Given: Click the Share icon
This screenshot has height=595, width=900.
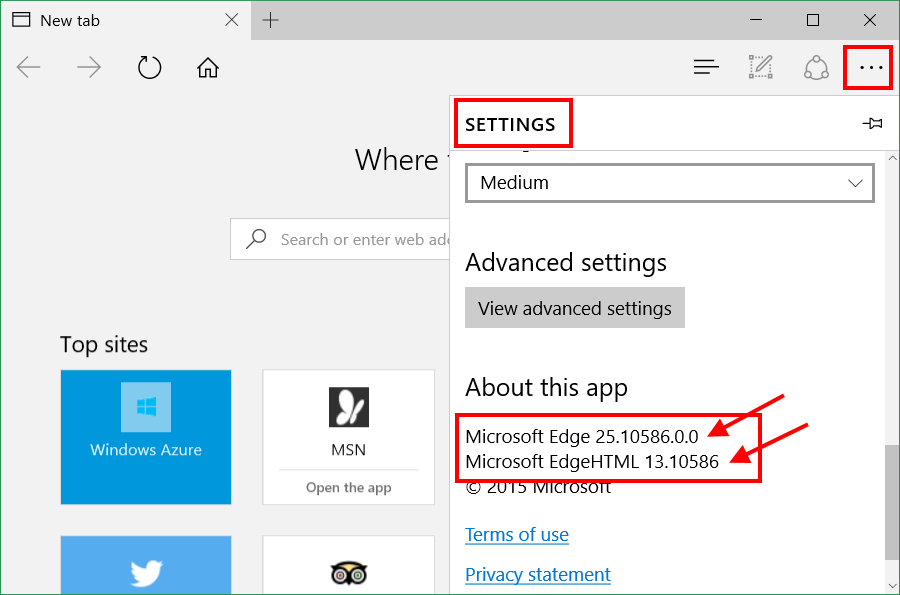Looking at the screenshot, I should [816, 67].
